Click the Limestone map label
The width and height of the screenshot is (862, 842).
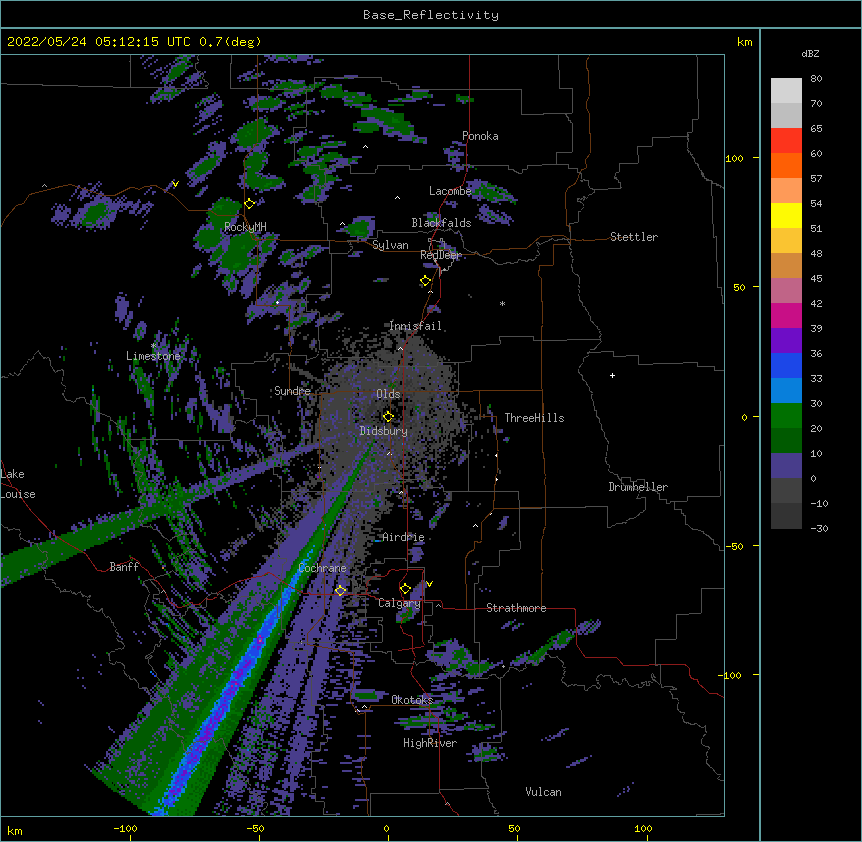coord(153,356)
